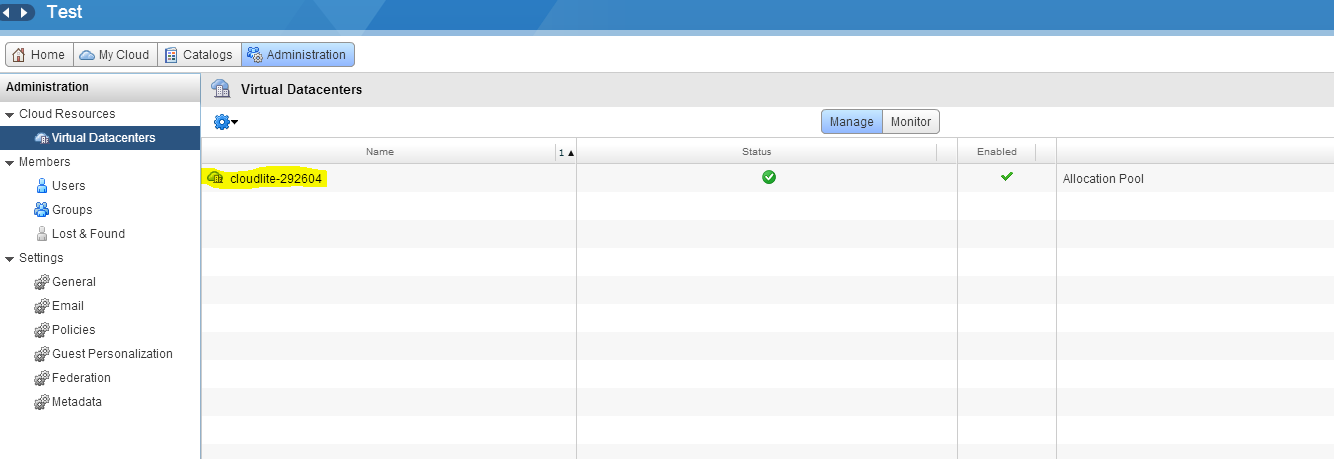Open Email settings
Image resolution: width=1334 pixels, height=459 pixels.
tap(68, 306)
